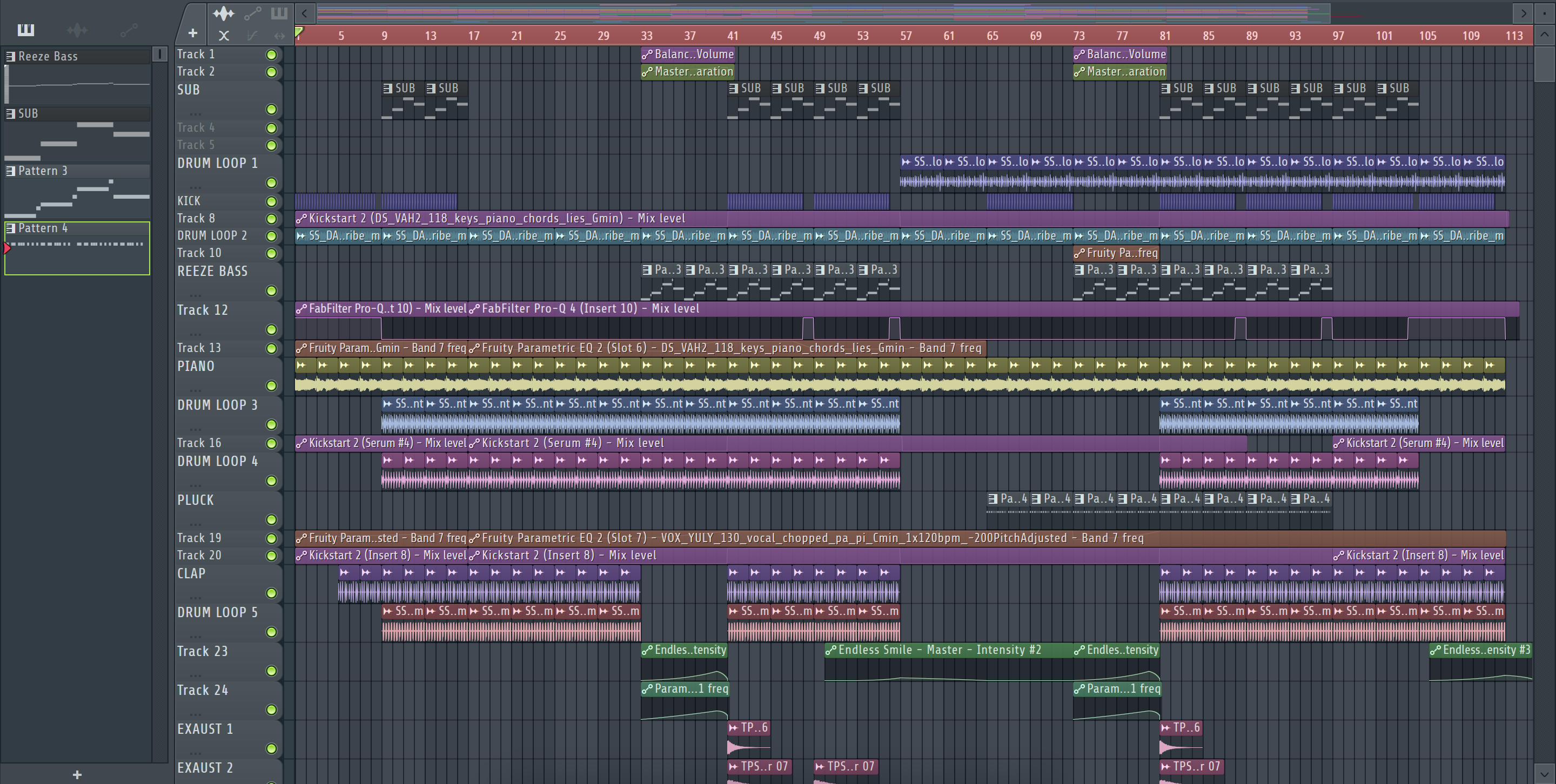Mute the PLUCK track
Image resolution: width=1556 pixels, height=784 pixels.
tap(272, 519)
